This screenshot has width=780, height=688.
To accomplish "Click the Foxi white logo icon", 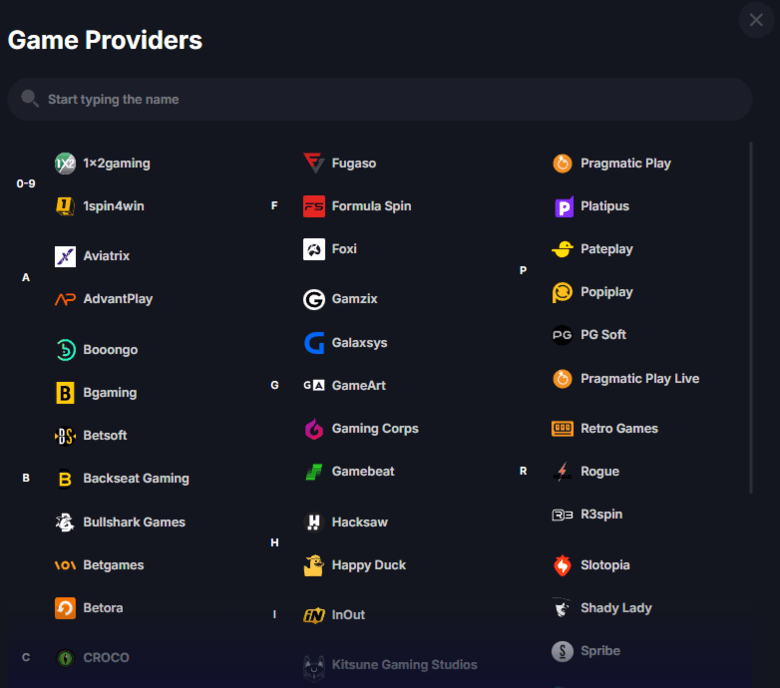I will coord(314,249).
